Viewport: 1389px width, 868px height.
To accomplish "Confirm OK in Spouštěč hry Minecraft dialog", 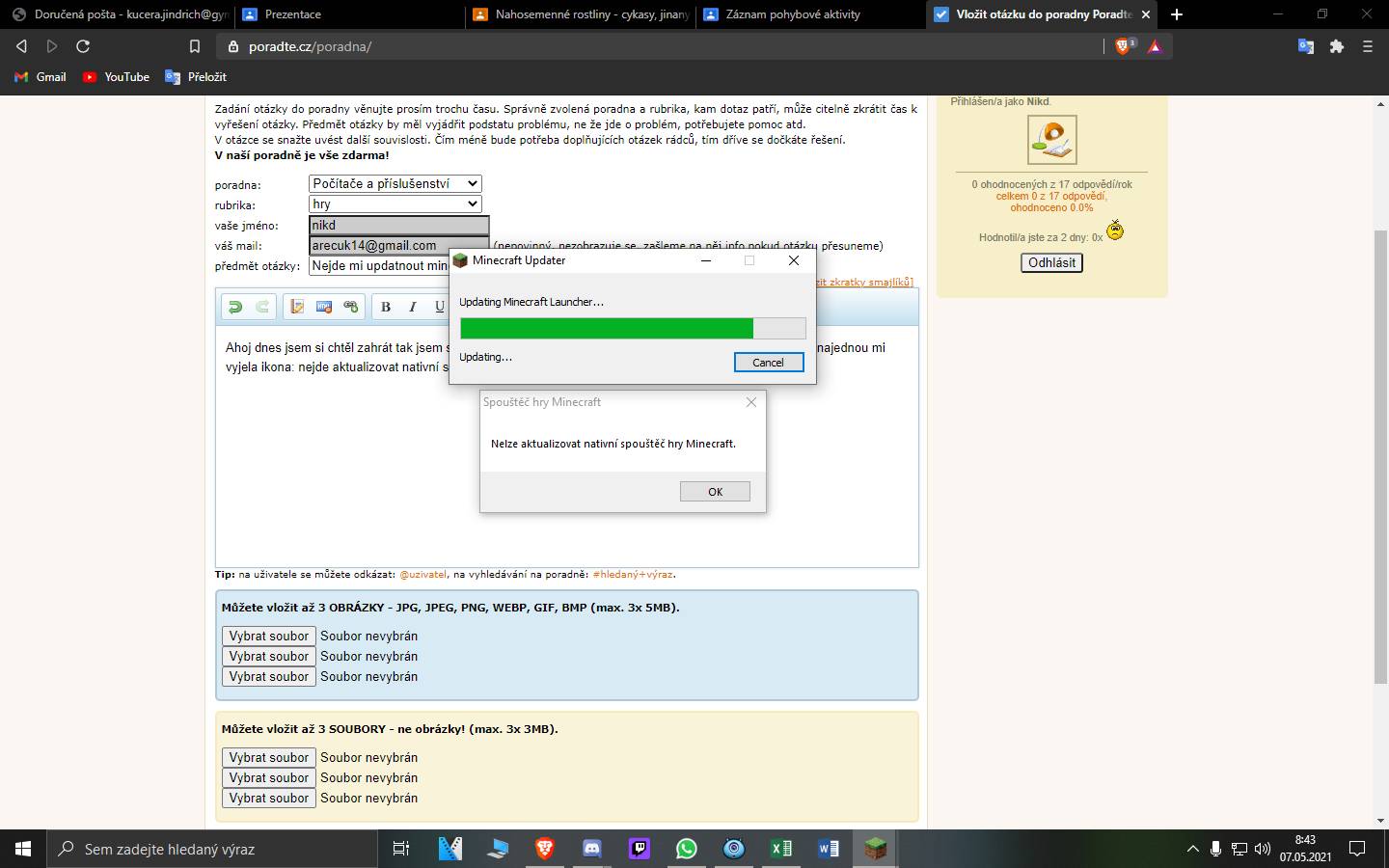I will (x=715, y=492).
